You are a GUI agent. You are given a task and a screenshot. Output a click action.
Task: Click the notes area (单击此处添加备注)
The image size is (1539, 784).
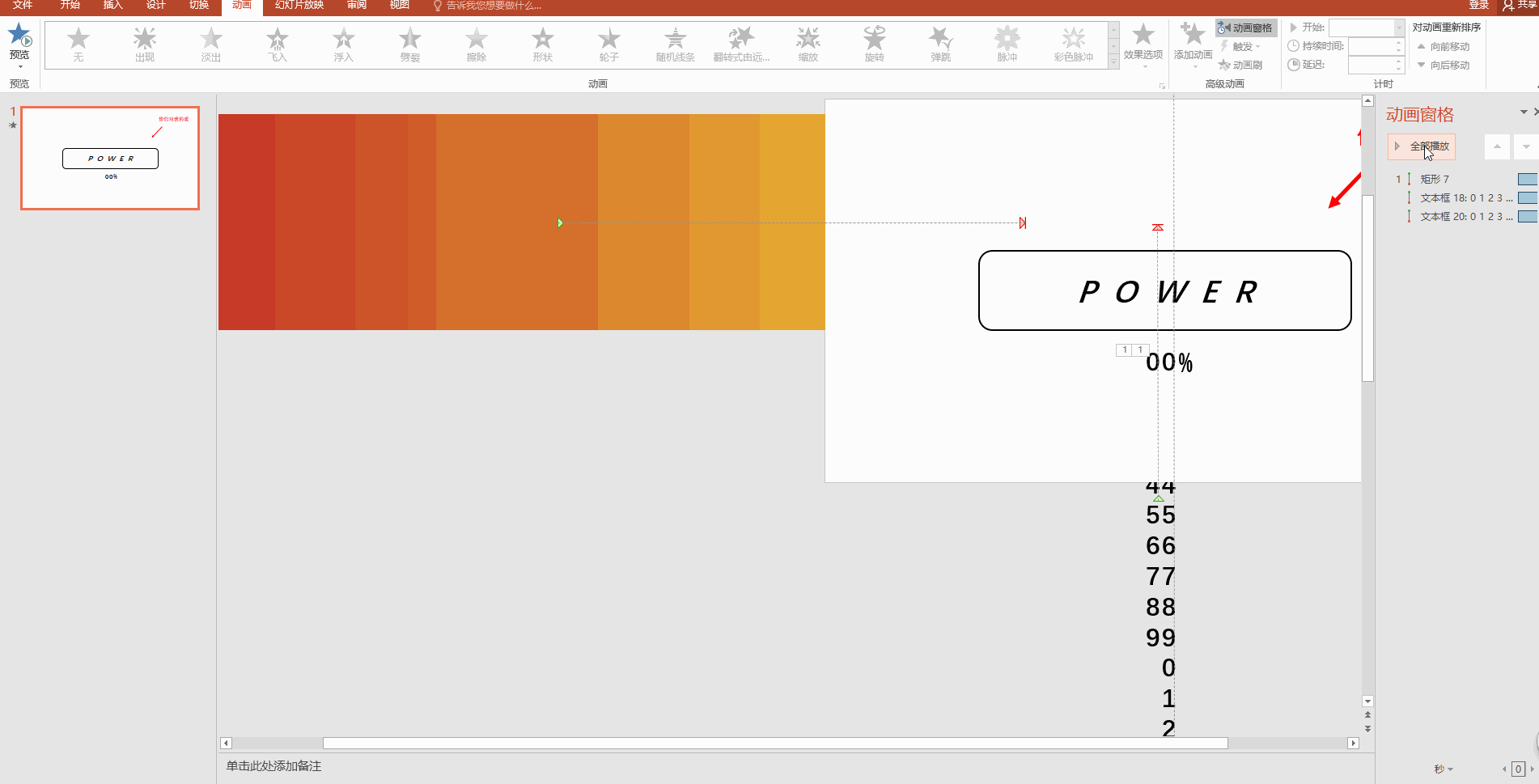click(273, 765)
